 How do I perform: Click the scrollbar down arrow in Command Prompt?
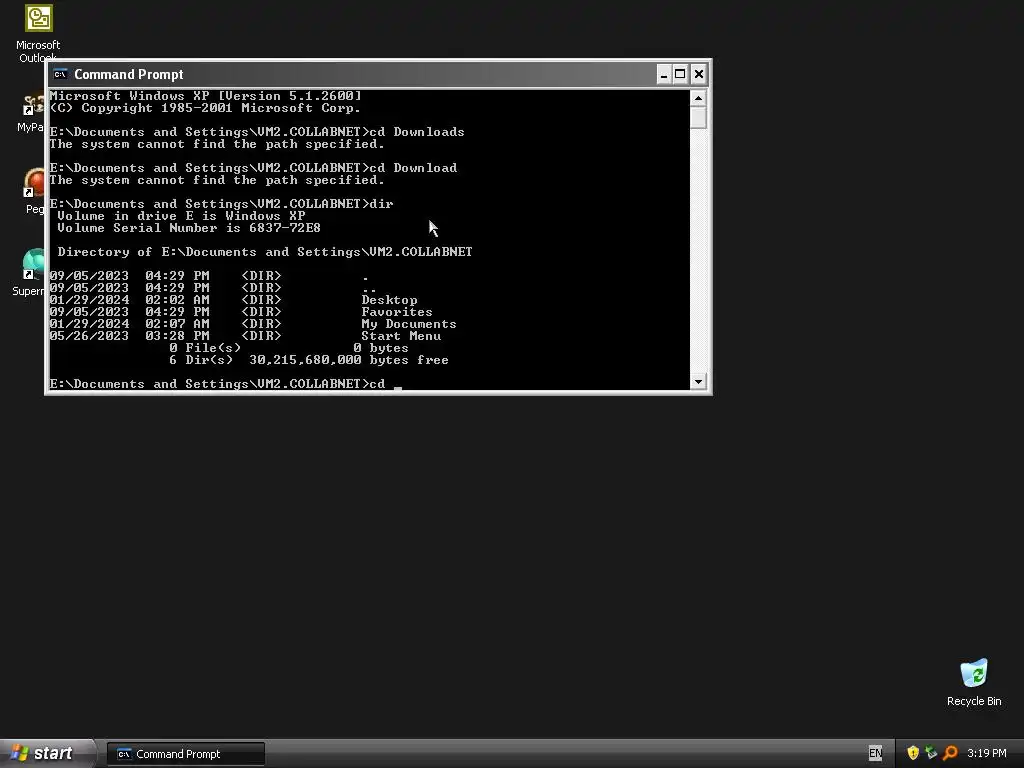point(698,381)
